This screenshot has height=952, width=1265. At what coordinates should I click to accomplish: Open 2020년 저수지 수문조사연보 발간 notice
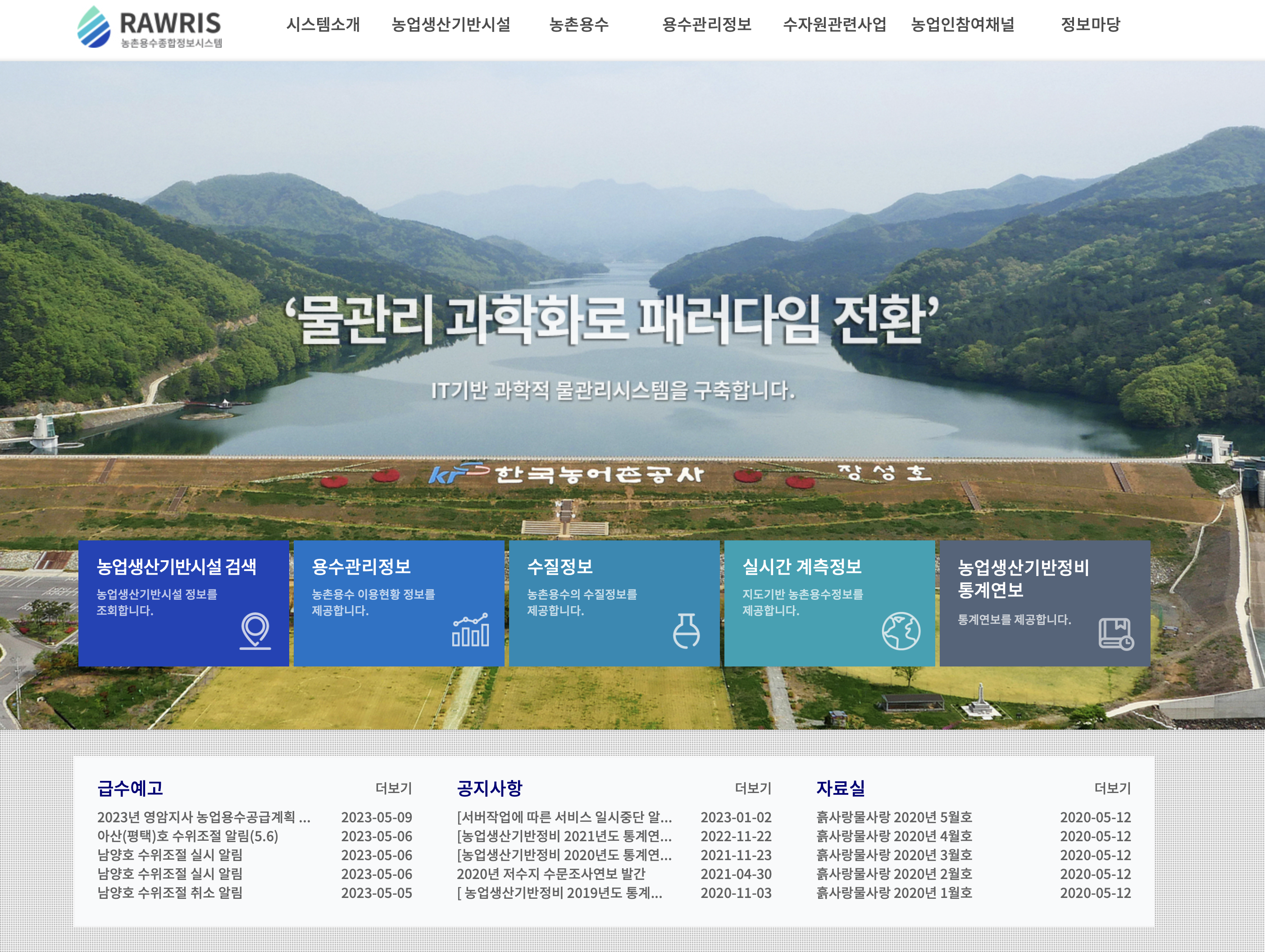pyautogui.click(x=551, y=874)
